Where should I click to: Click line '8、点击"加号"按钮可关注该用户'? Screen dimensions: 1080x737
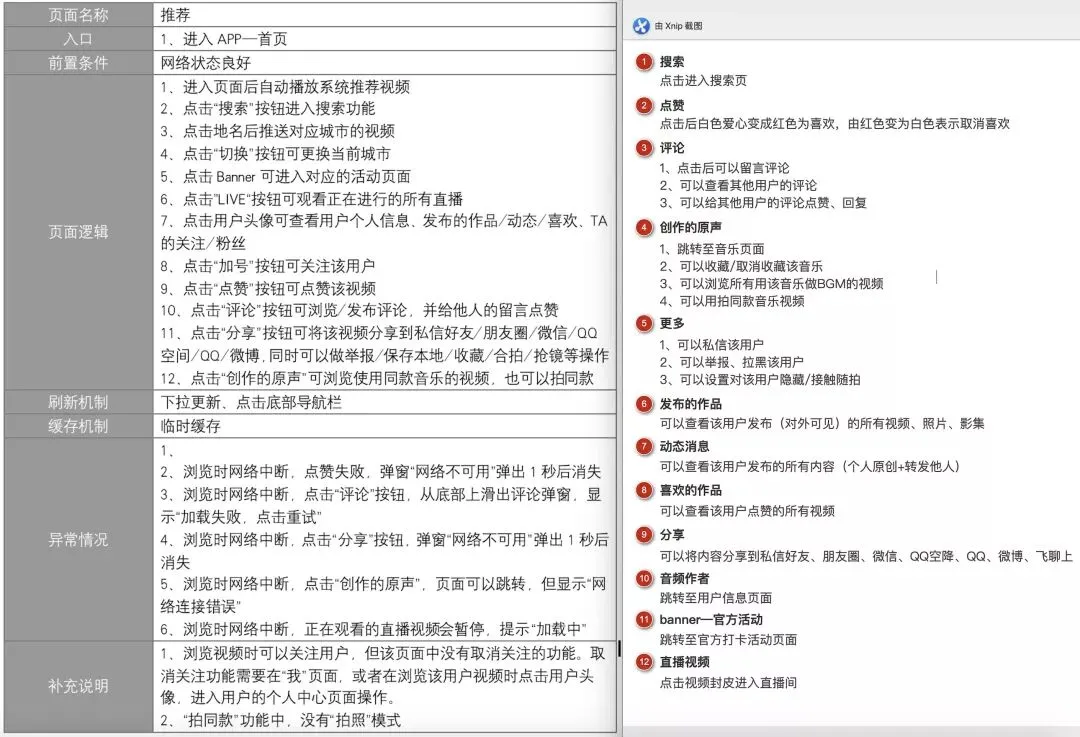tap(268, 266)
